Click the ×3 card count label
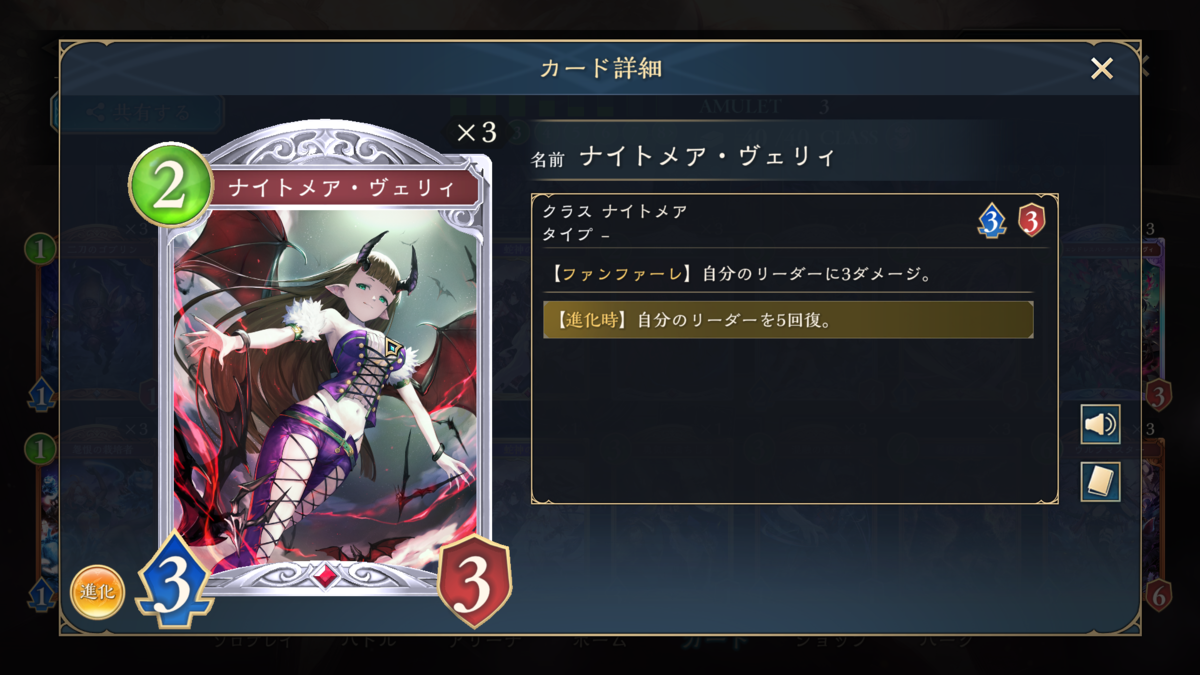1200x675 pixels. [476, 133]
